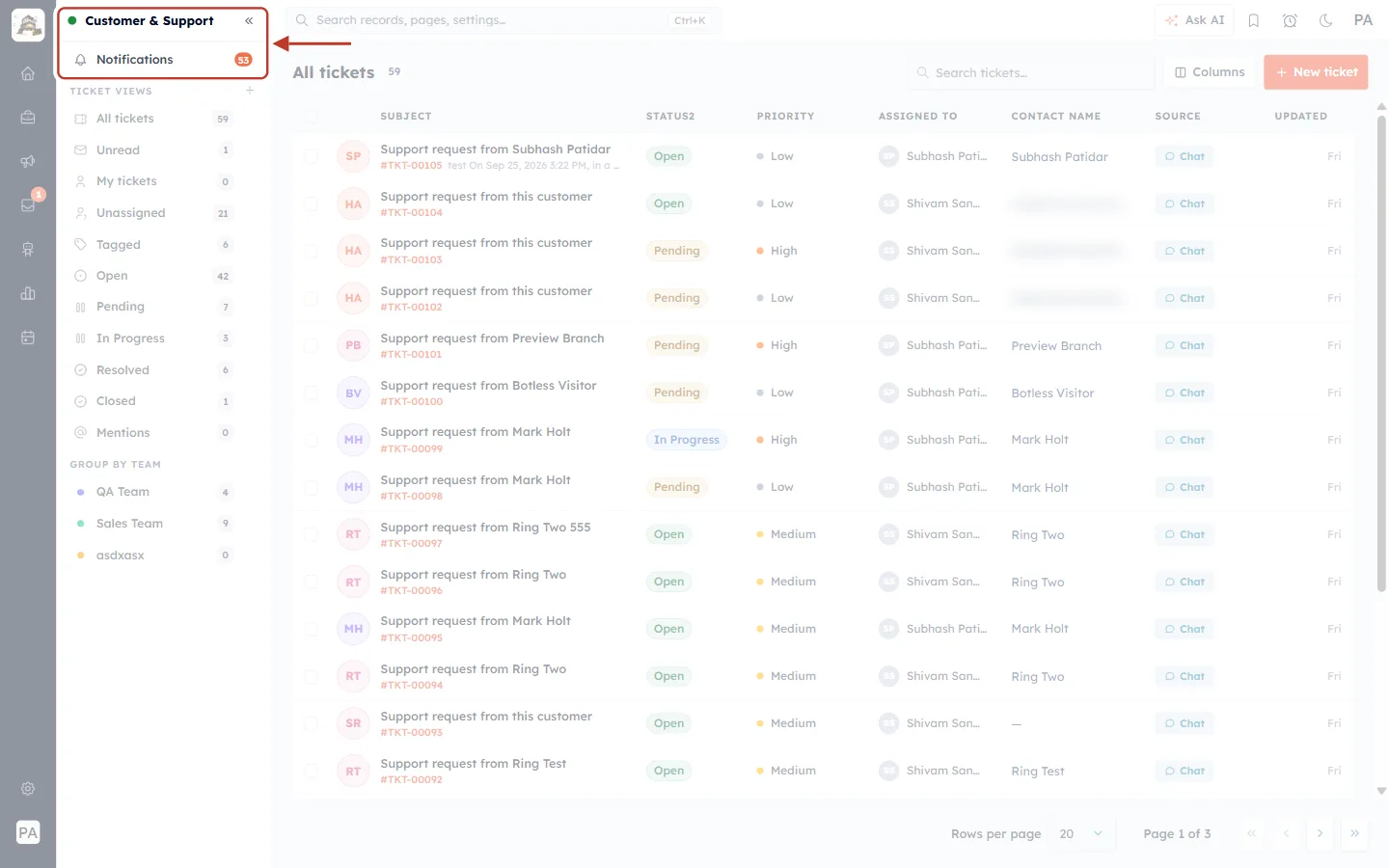1389x868 pixels.
Task: Click the yellow asdxasx team color dot
Action: (x=80, y=556)
